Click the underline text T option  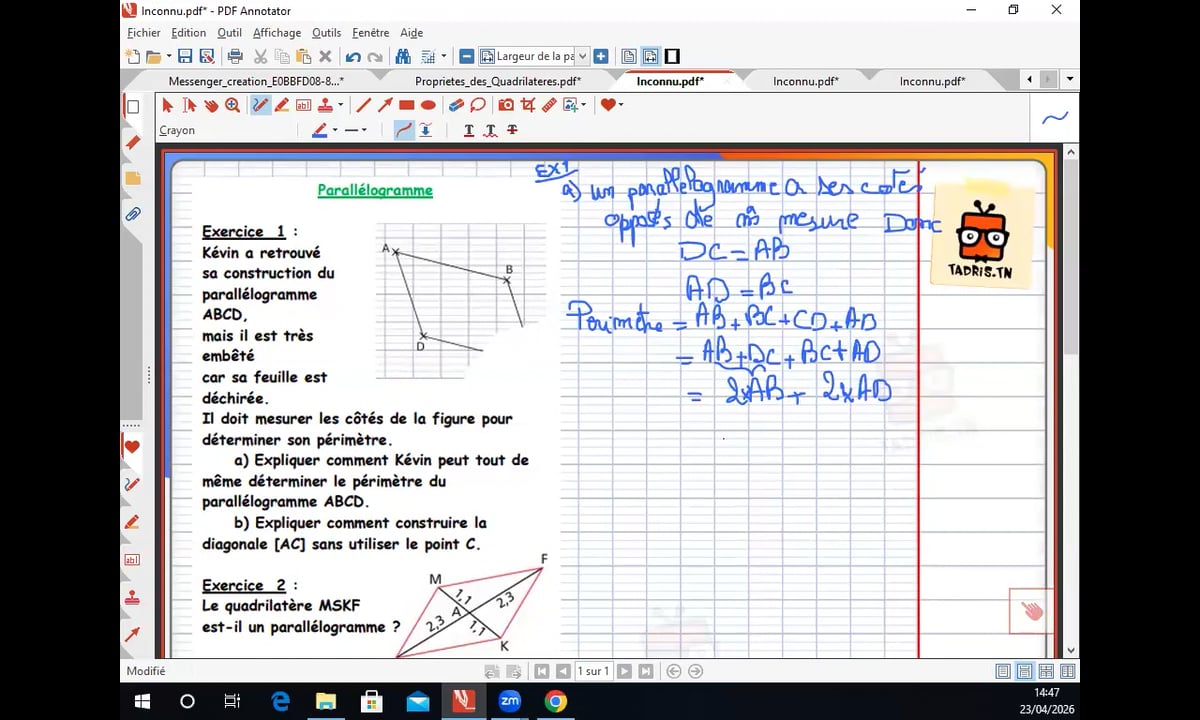tap(469, 130)
